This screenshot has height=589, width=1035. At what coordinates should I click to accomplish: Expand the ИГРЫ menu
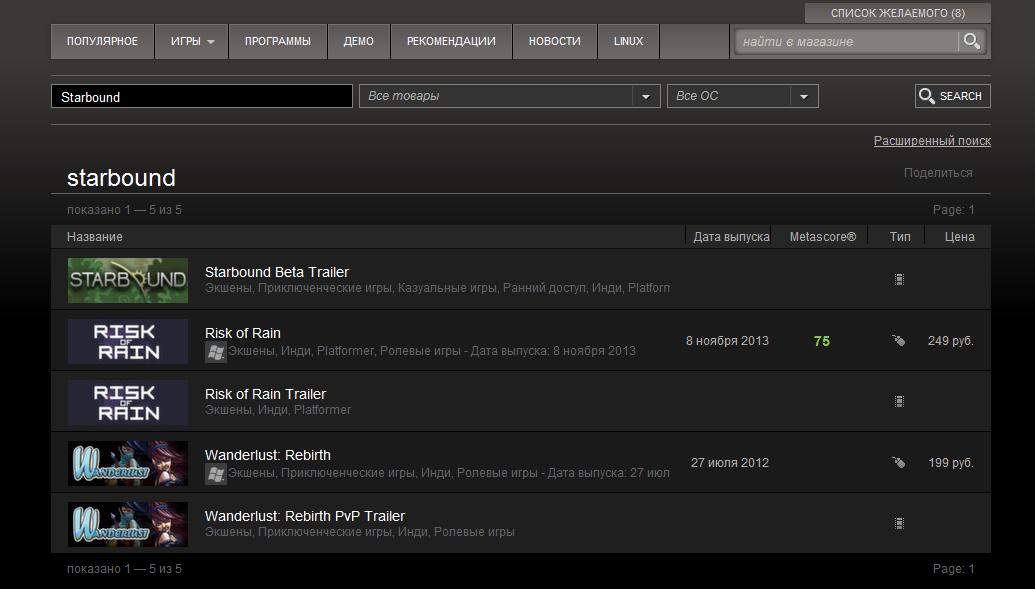(x=191, y=41)
